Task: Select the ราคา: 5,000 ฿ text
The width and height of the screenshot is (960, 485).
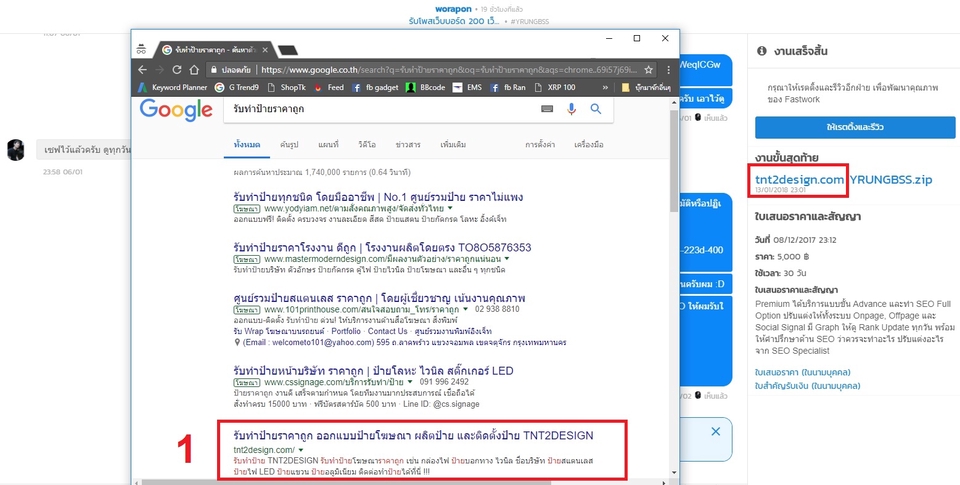Action: coord(782,257)
